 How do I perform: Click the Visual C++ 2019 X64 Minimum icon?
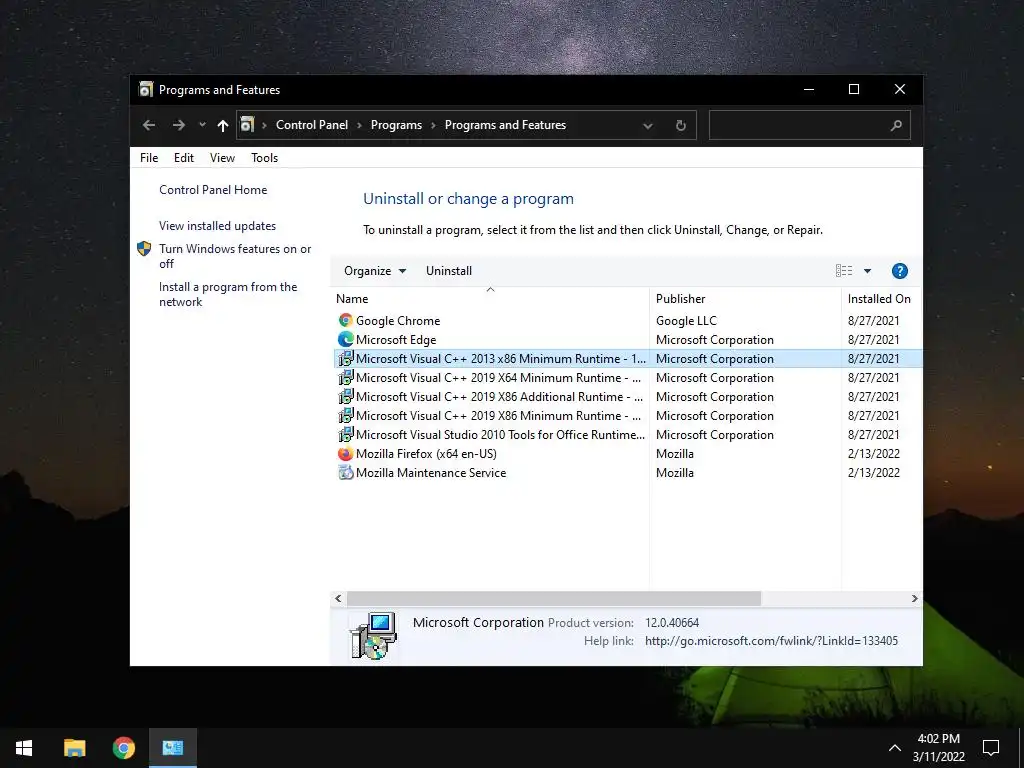tap(345, 377)
